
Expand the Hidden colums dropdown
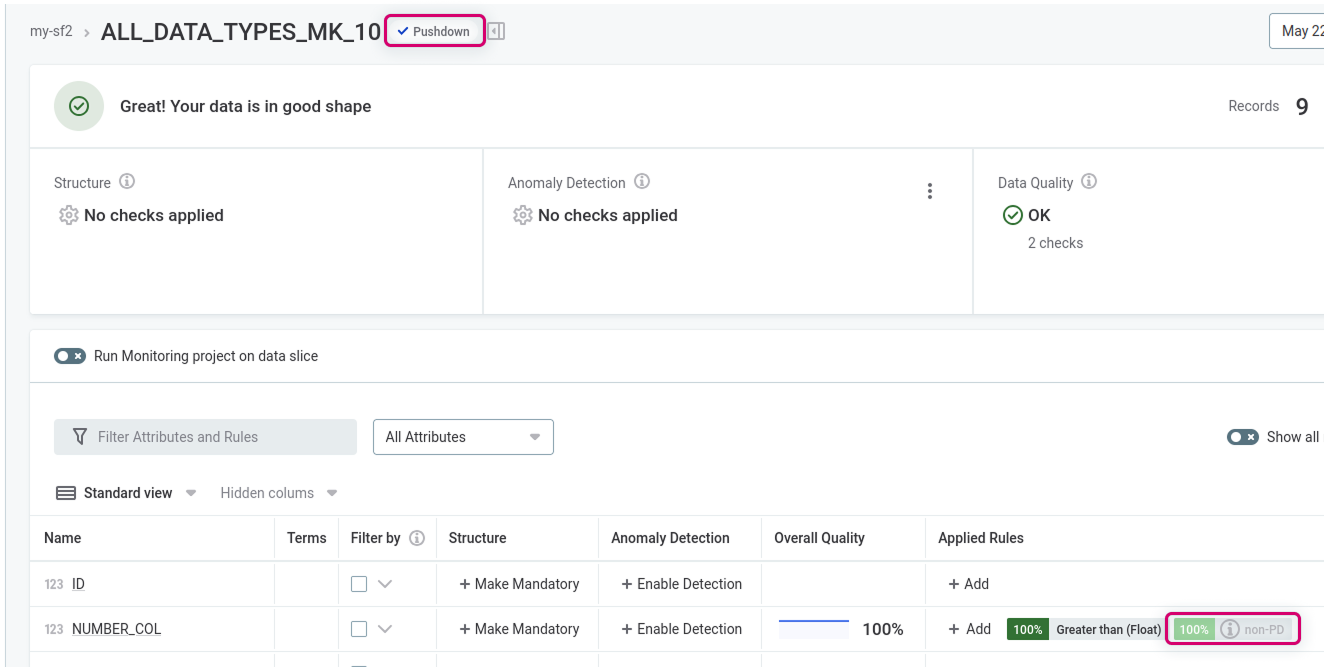[x=332, y=493]
